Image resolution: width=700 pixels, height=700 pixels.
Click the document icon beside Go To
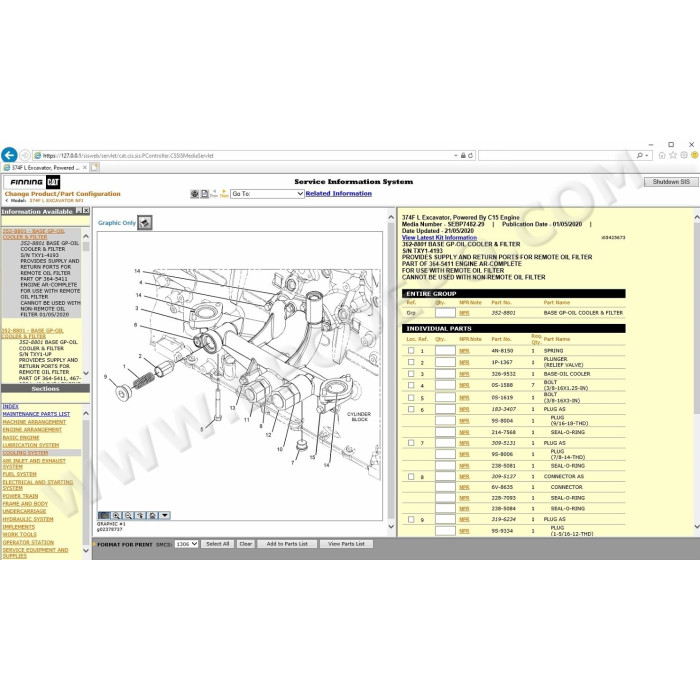(204, 194)
